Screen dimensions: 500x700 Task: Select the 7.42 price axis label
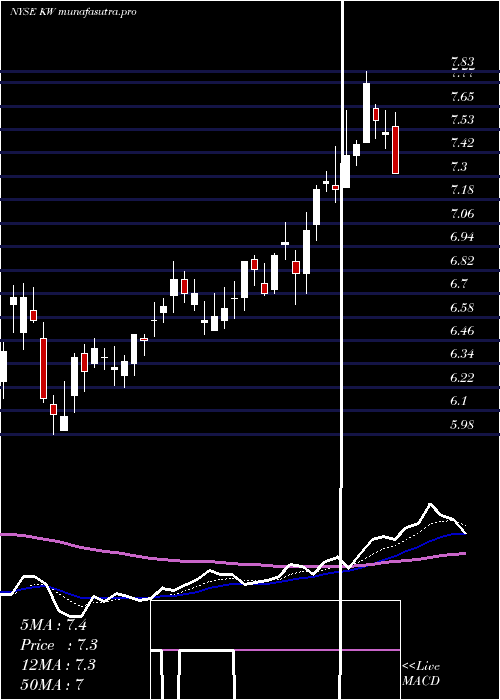pyautogui.click(x=462, y=143)
